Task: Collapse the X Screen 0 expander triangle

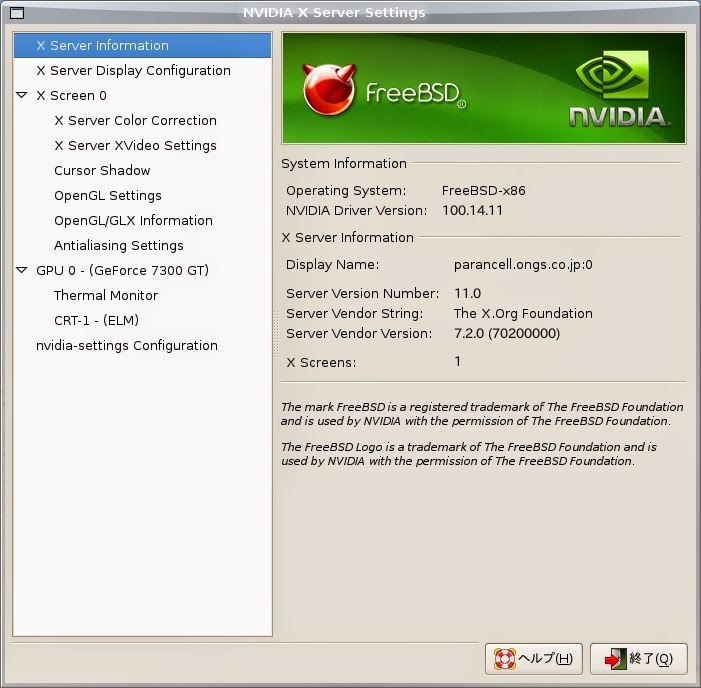Action: (21, 95)
